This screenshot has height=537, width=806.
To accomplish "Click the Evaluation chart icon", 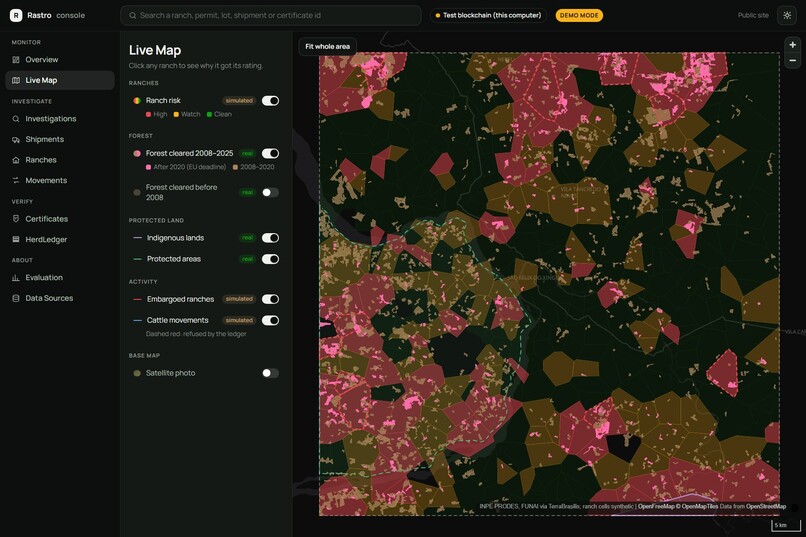I will [x=16, y=277].
